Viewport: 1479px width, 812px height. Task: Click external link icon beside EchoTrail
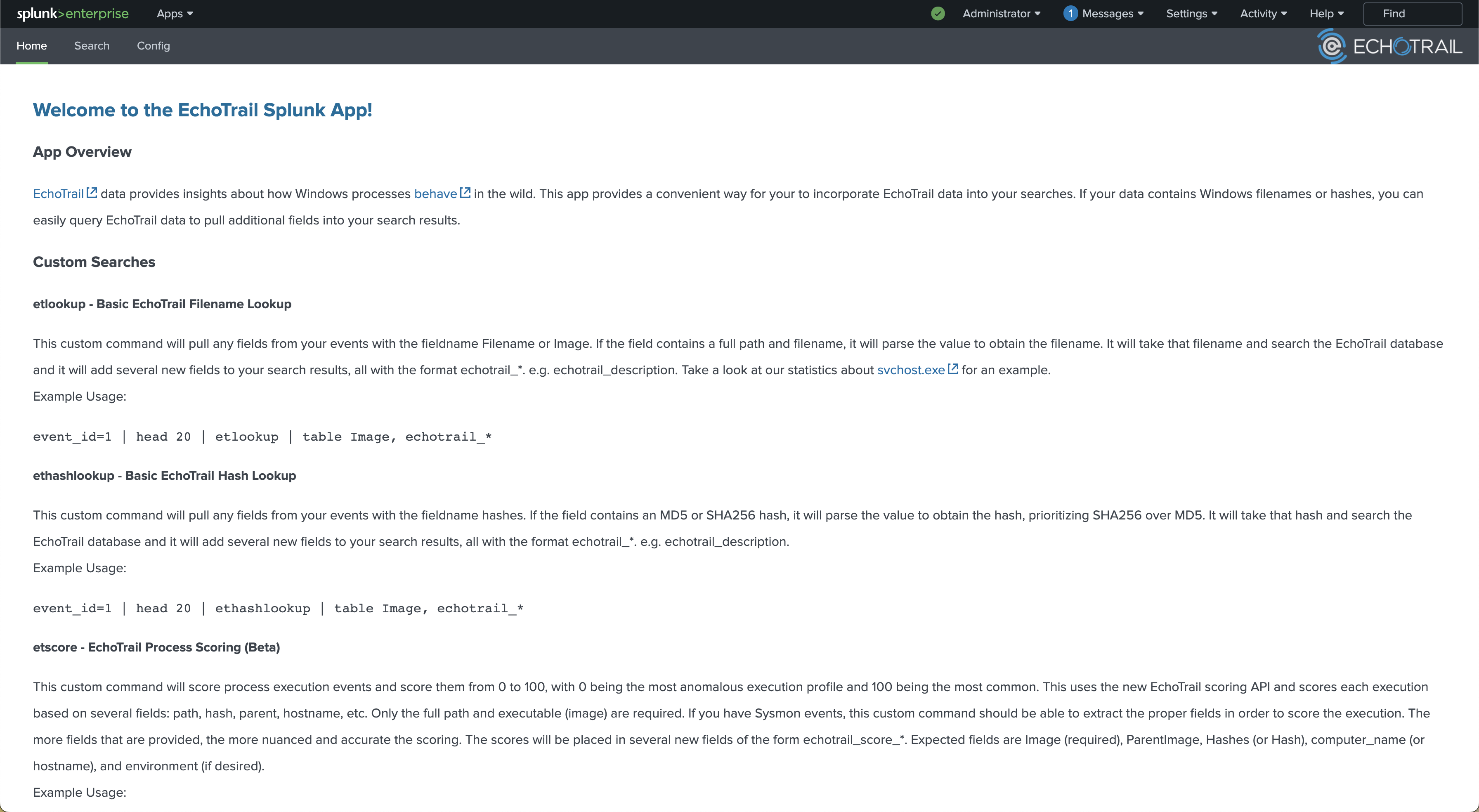click(92, 193)
